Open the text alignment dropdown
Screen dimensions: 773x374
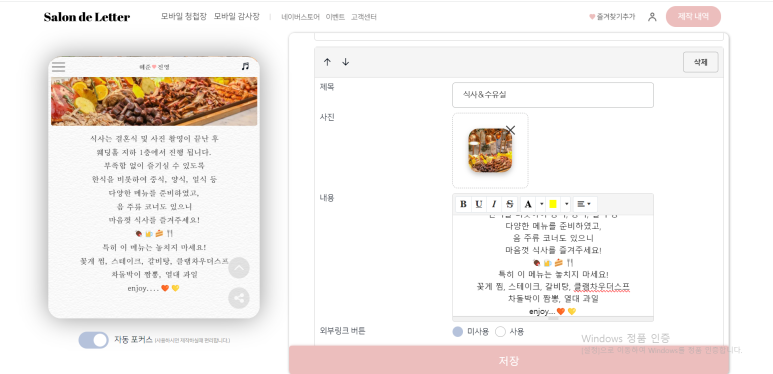click(x=585, y=204)
